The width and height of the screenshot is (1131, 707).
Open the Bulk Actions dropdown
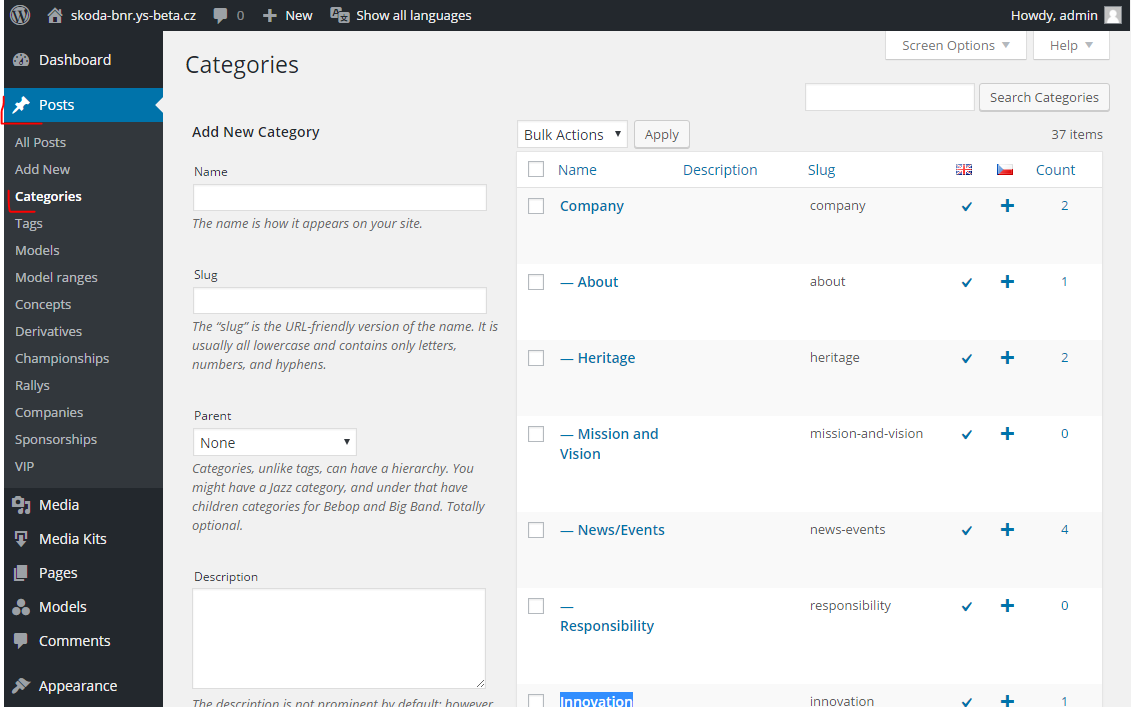tap(572, 134)
